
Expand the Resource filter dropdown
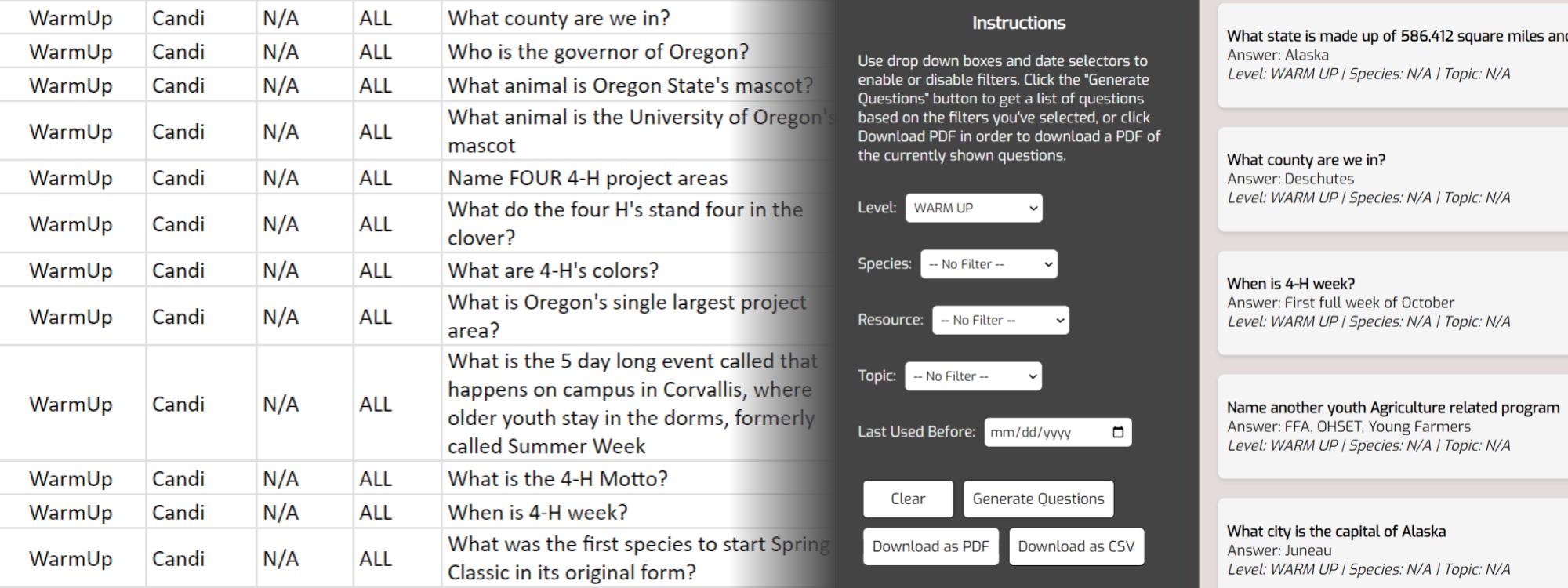coord(1000,320)
